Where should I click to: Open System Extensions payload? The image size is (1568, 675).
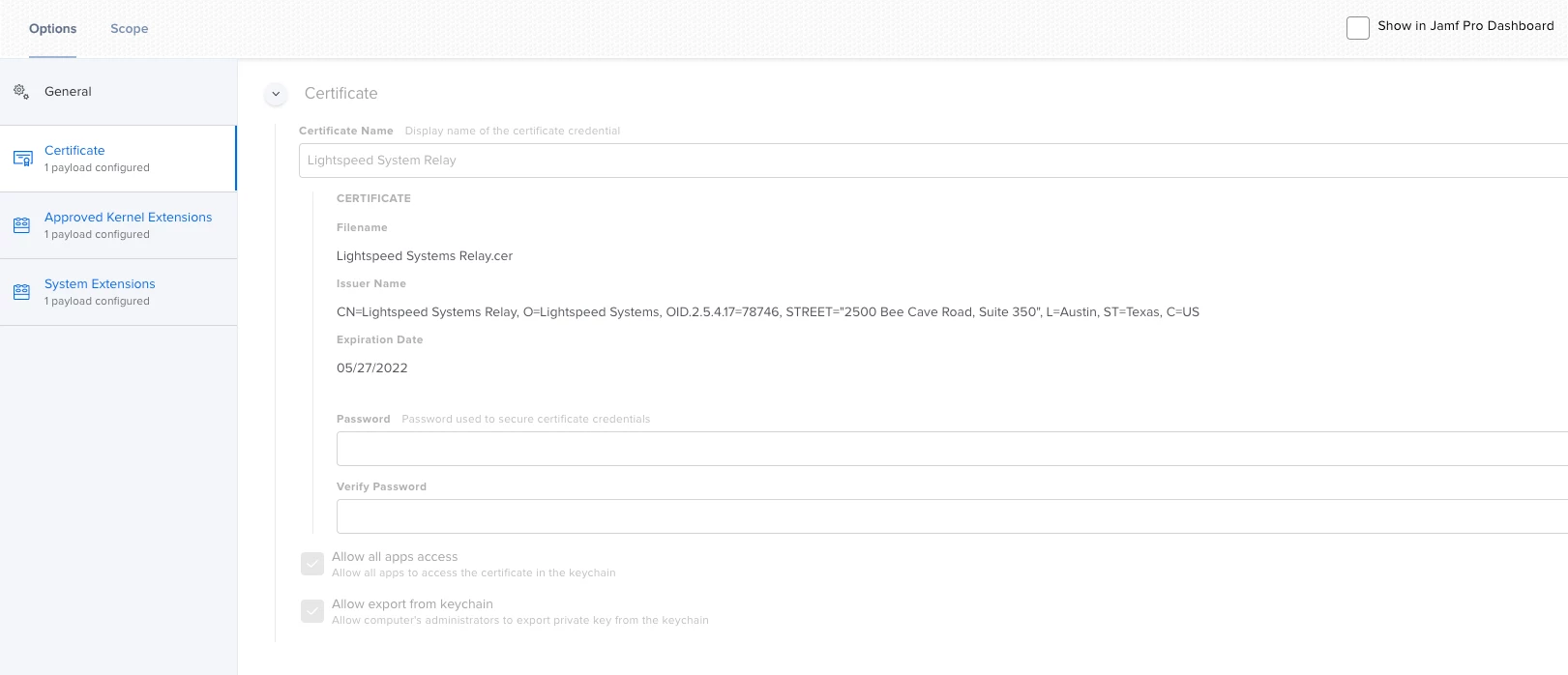tap(118, 292)
